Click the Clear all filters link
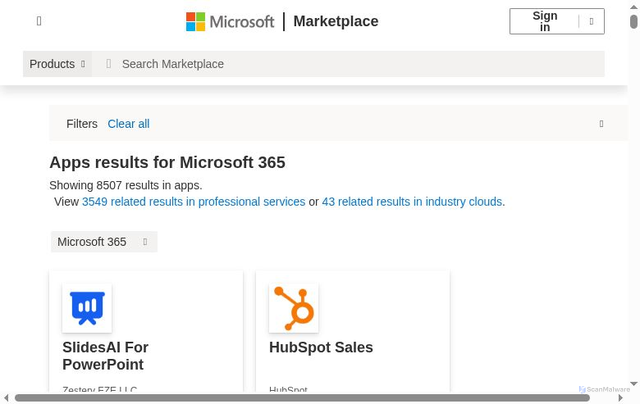This screenshot has width=640, height=404. pyautogui.click(x=129, y=124)
